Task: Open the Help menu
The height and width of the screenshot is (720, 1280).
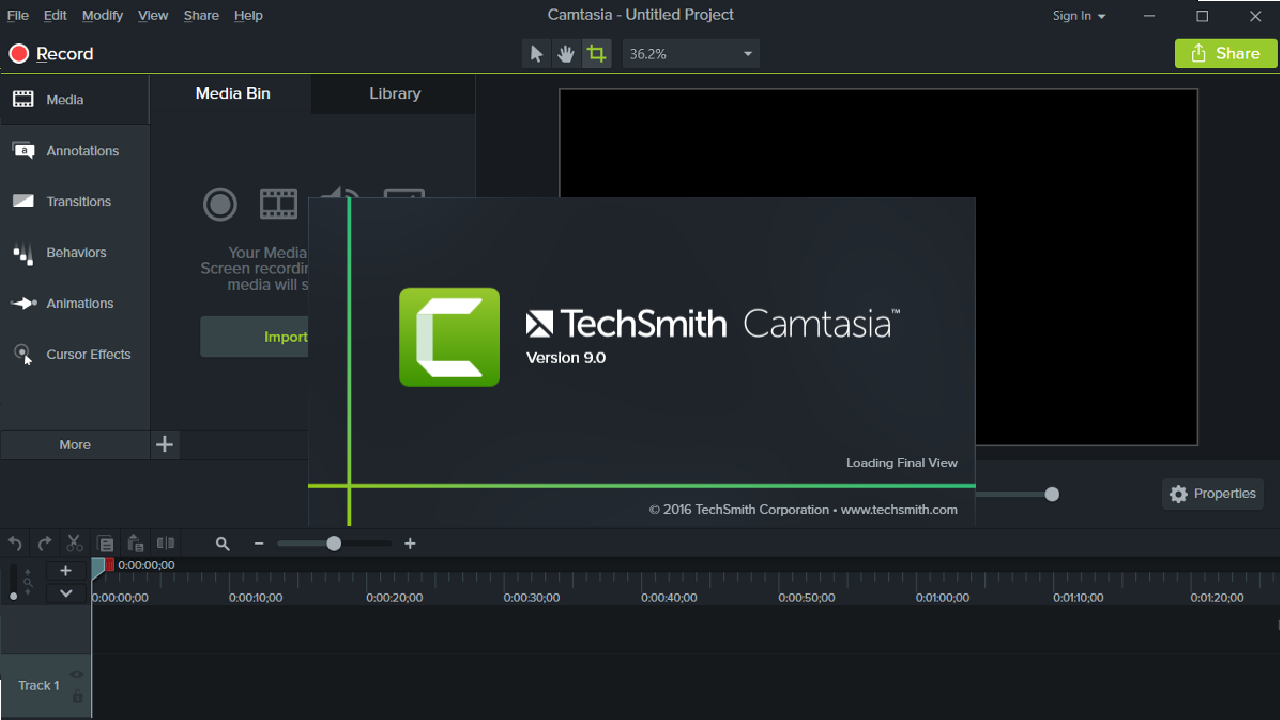Action: (x=248, y=16)
